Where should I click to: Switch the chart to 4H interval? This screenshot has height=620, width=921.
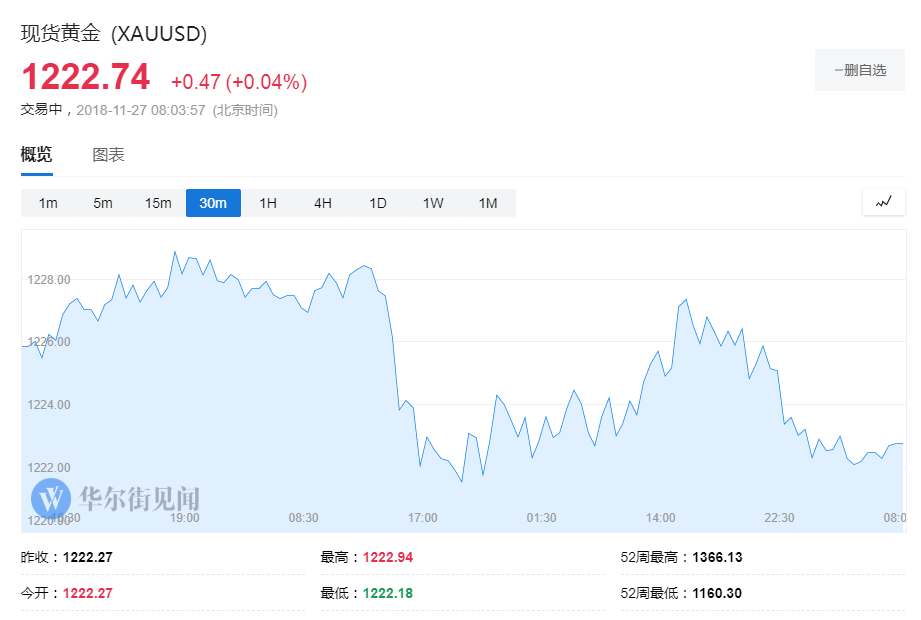pos(323,203)
